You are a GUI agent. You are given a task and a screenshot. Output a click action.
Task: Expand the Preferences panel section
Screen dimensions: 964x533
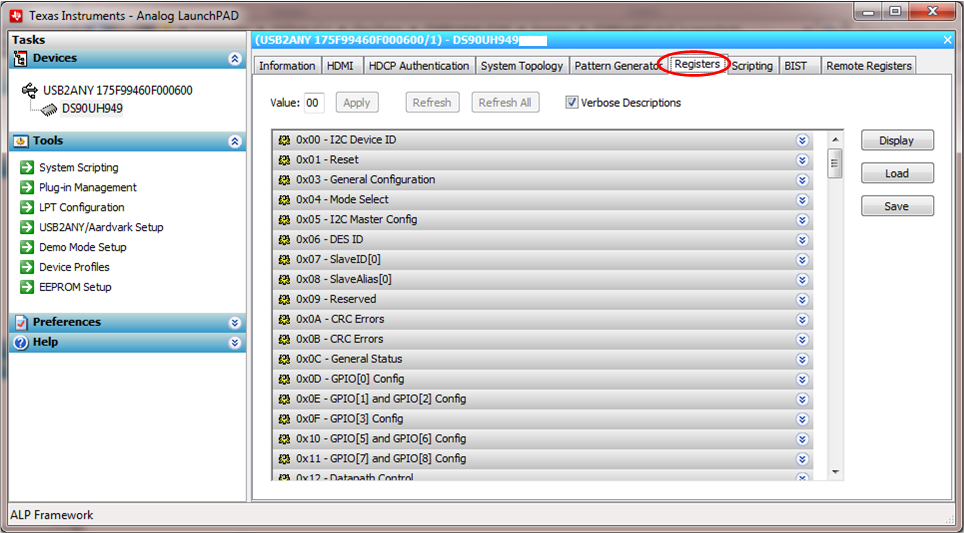click(x=235, y=322)
